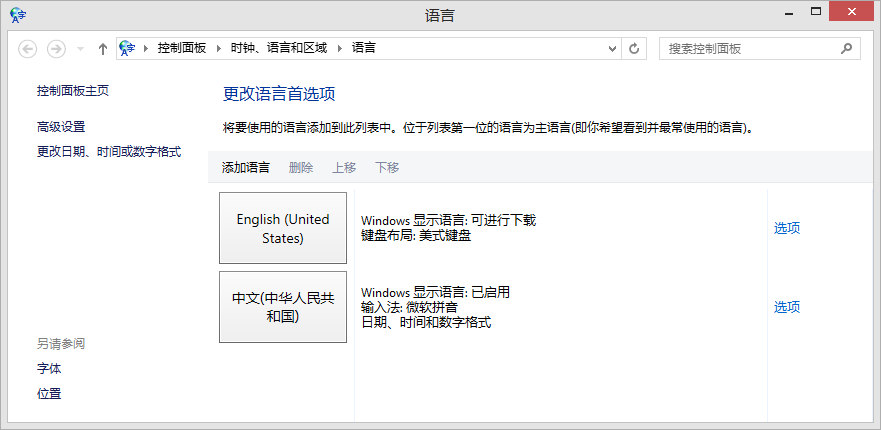The height and width of the screenshot is (430, 881).
Task: Go to 控制面板主页
Action: [72, 91]
